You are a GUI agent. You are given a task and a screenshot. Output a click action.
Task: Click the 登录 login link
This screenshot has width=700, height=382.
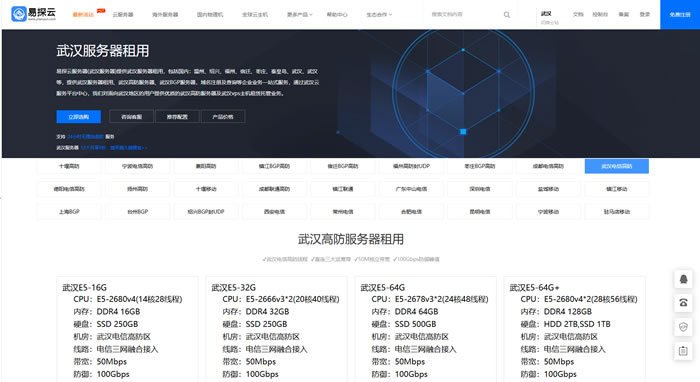[x=645, y=14]
